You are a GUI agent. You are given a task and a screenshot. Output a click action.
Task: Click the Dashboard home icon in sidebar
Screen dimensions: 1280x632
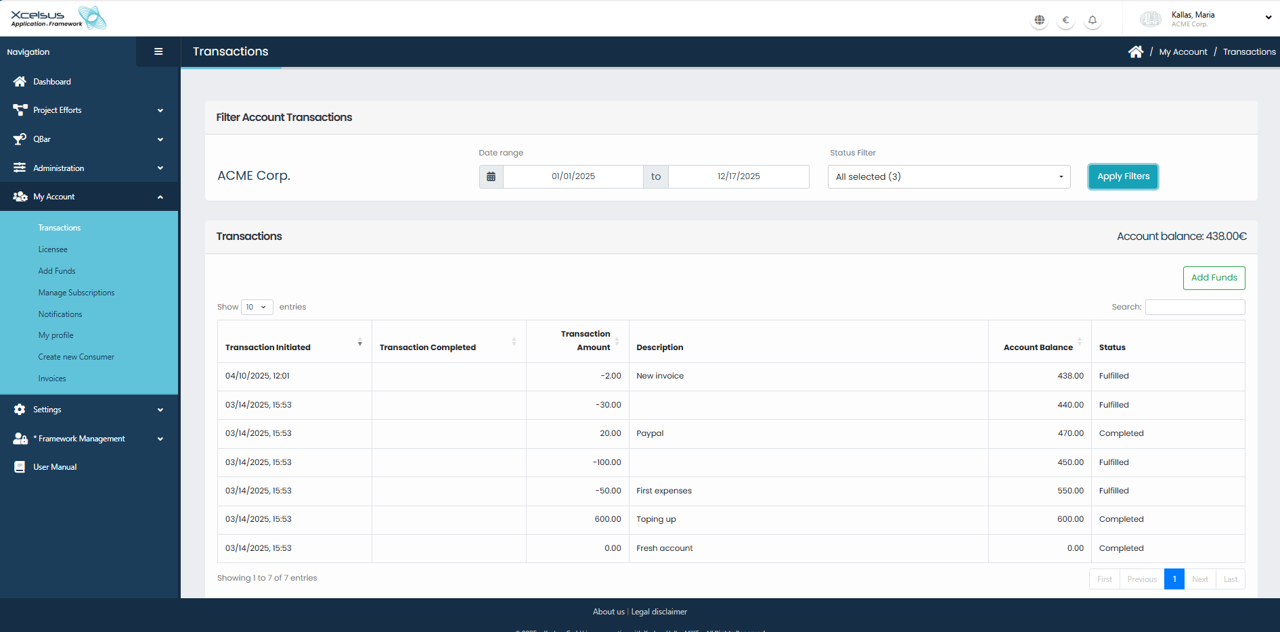20,82
